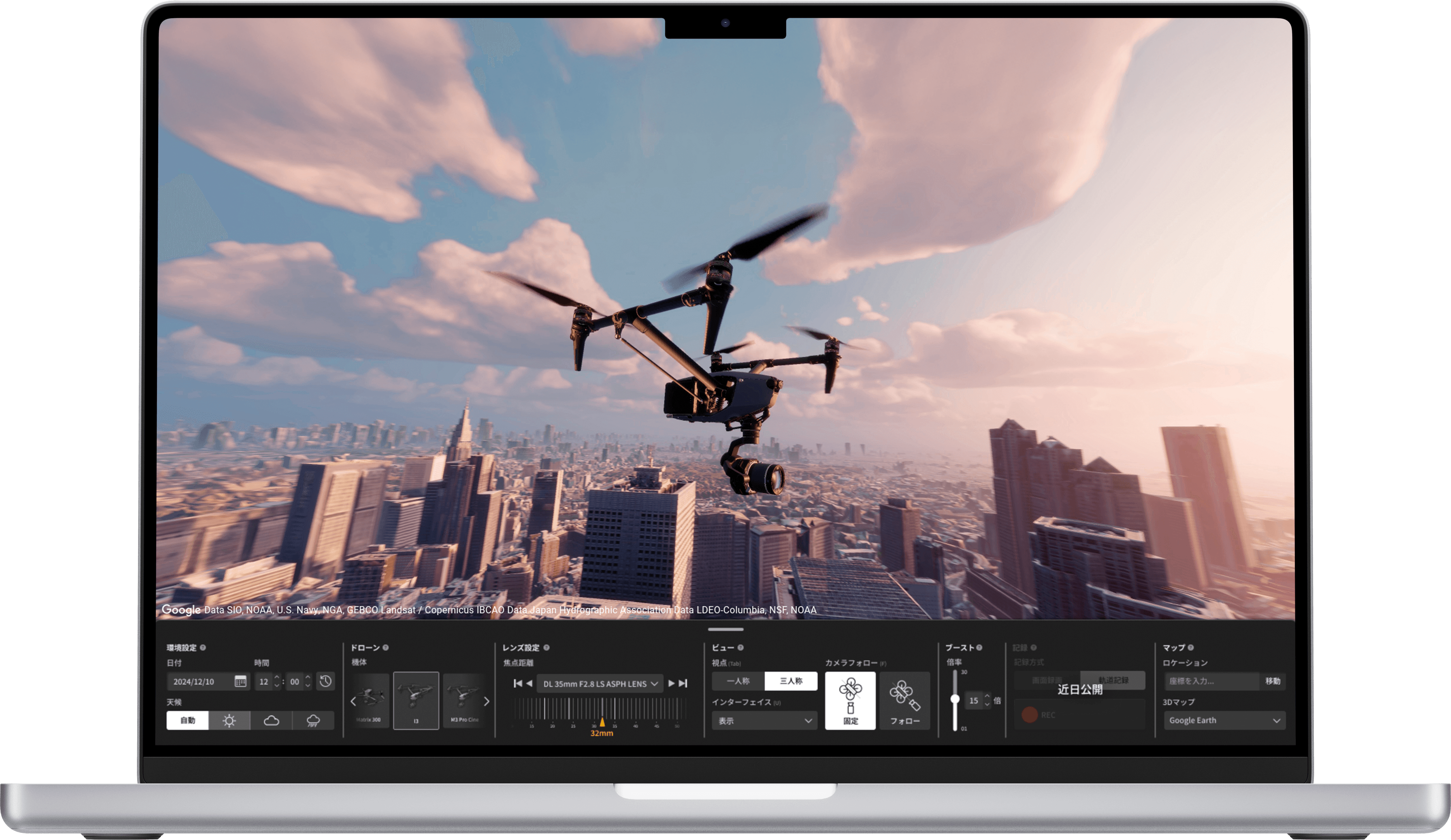Switch viewpoint to 一人称
This screenshot has height=840, width=1451.
tap(738, 681)
